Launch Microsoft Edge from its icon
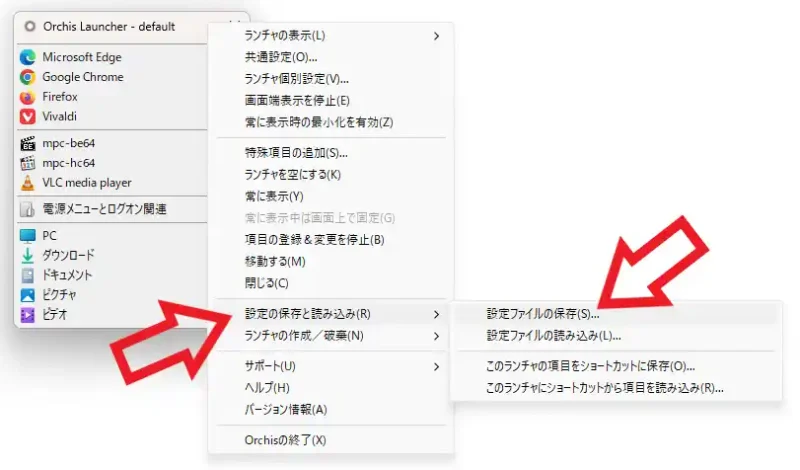The image size is (800, 470). click(x=28, y=57)
